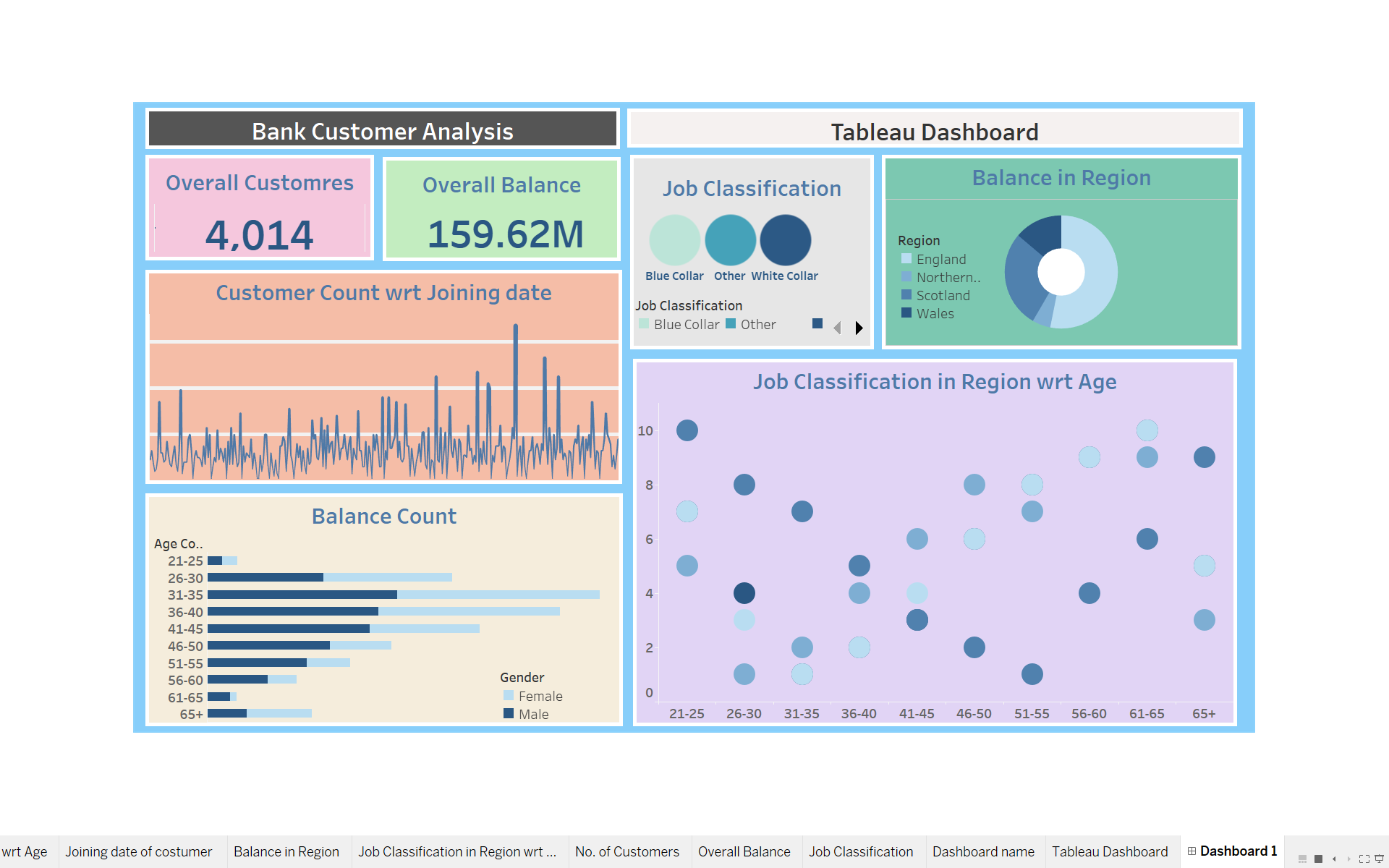
Task: Select Blue Collar in the job legend
Action: tap(686, 324)
